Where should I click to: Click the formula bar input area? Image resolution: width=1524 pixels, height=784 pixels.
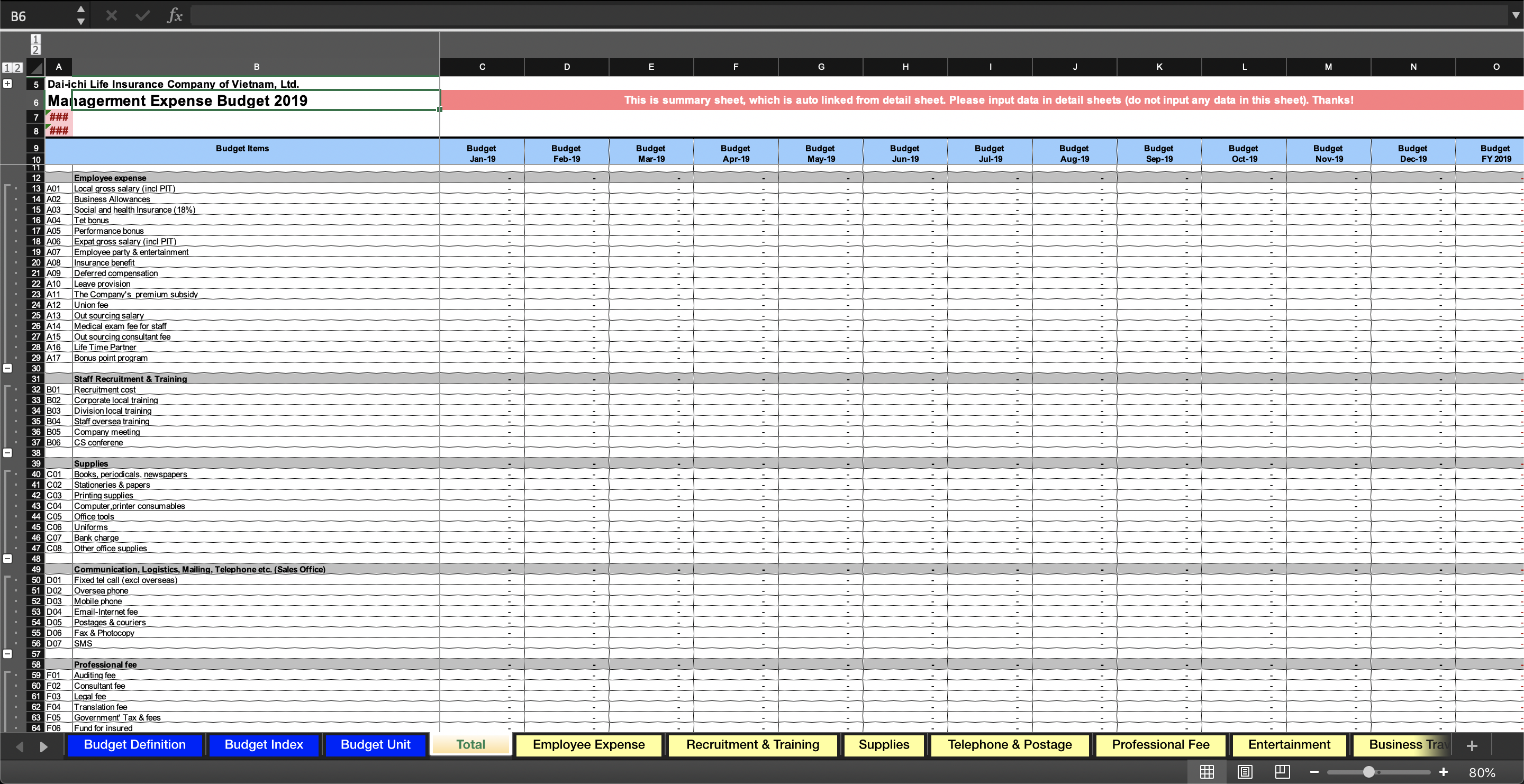[x=849, y=15]
